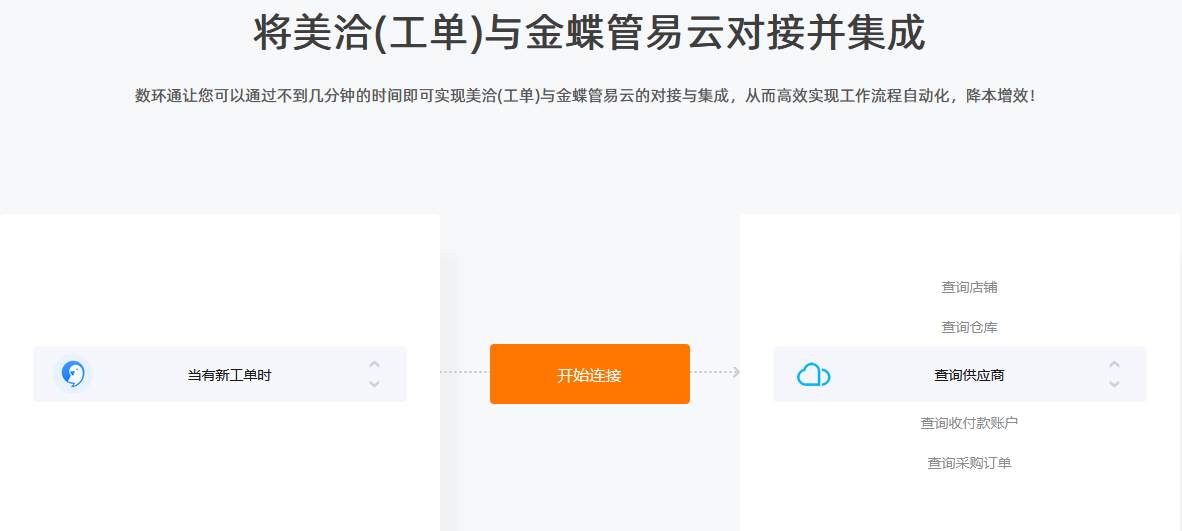The image size is (1182, 531).
Task: Click up chevron beside 查询供应商
Action: (1114, 364)
